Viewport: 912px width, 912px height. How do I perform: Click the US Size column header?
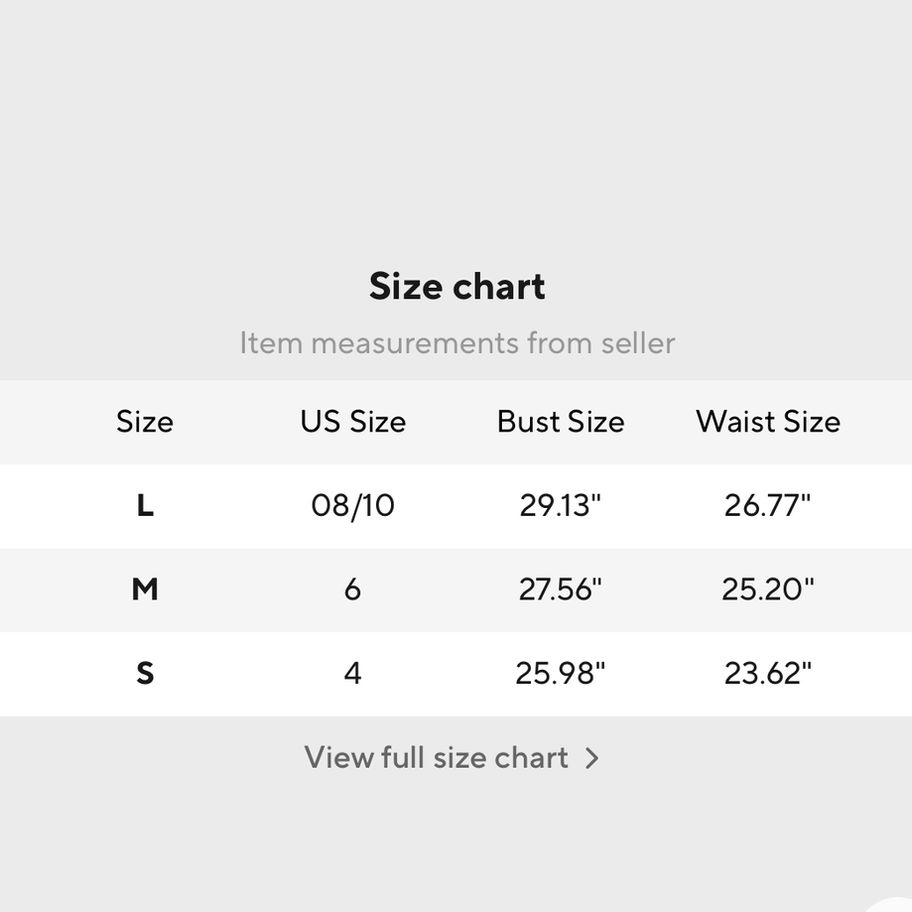(x=353, y=421)
